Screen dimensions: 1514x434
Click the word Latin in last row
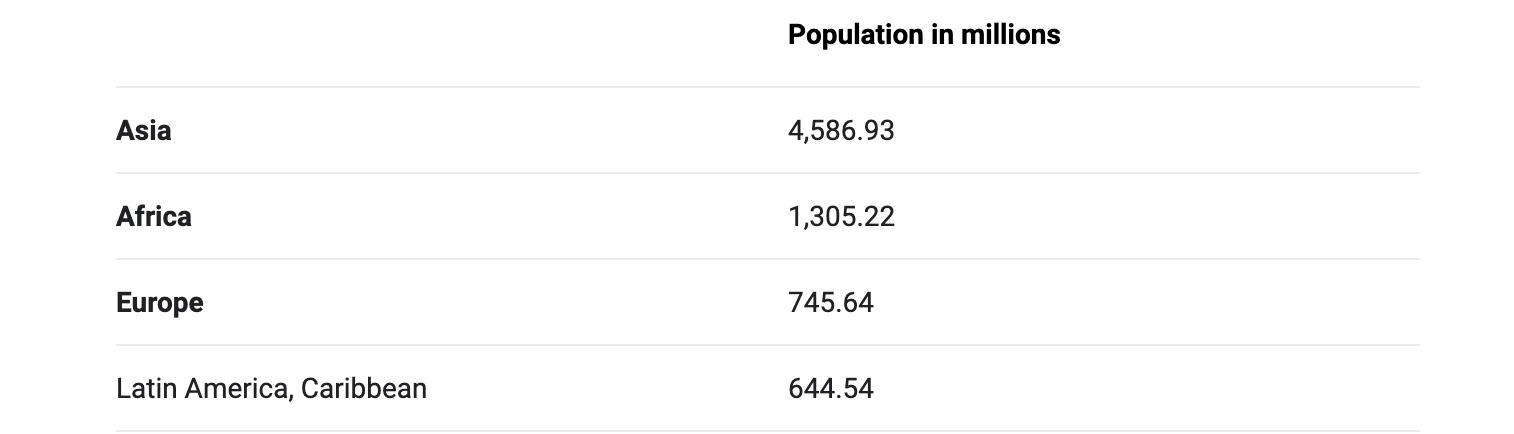tap(145, 389)
